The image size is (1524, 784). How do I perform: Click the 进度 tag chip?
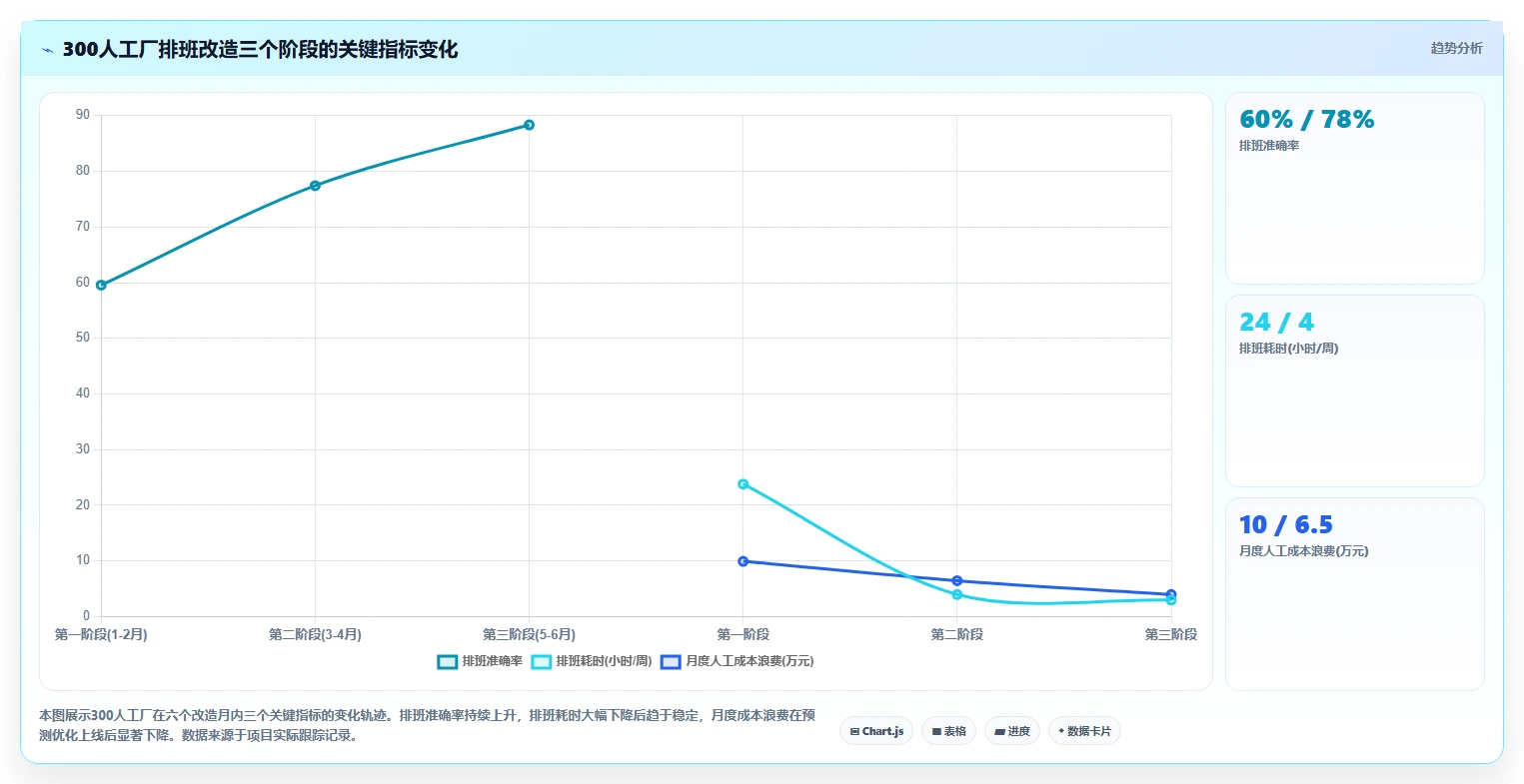pyautogui.click(x=1012, y=731)
